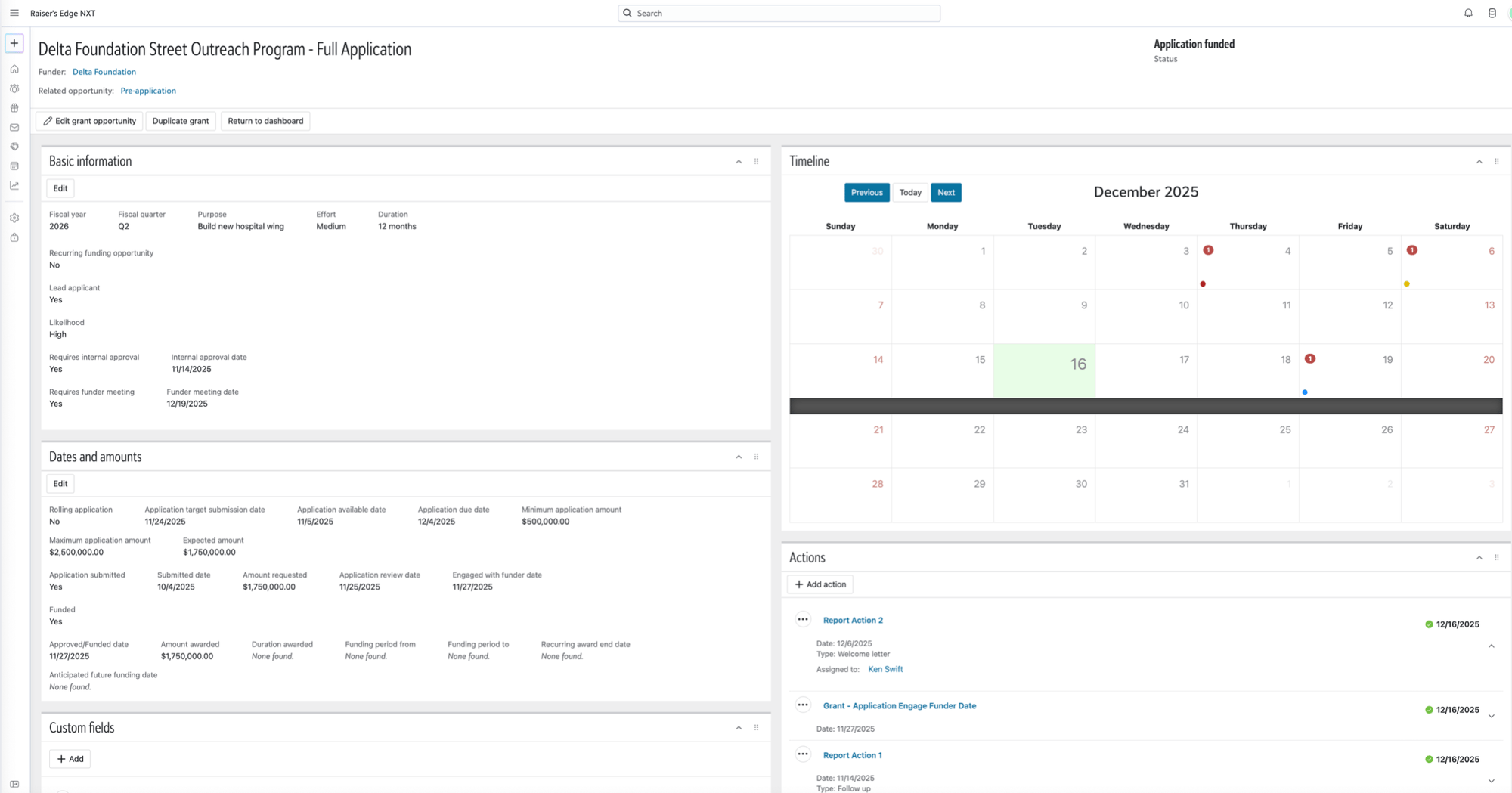The width and height of the screenshot is (1512, 793).
Task: Click into the Search field
Action: tap(779, 13)
